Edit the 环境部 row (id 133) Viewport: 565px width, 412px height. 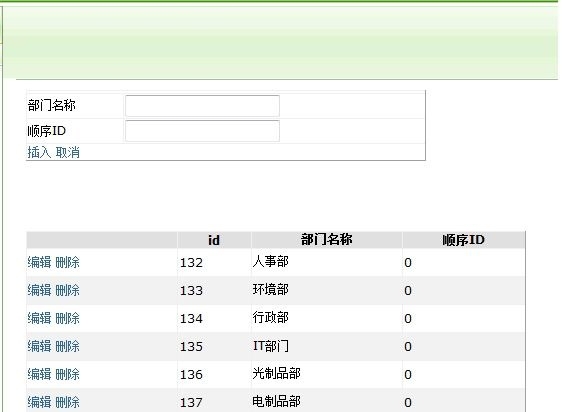click(x=39, y=290)
